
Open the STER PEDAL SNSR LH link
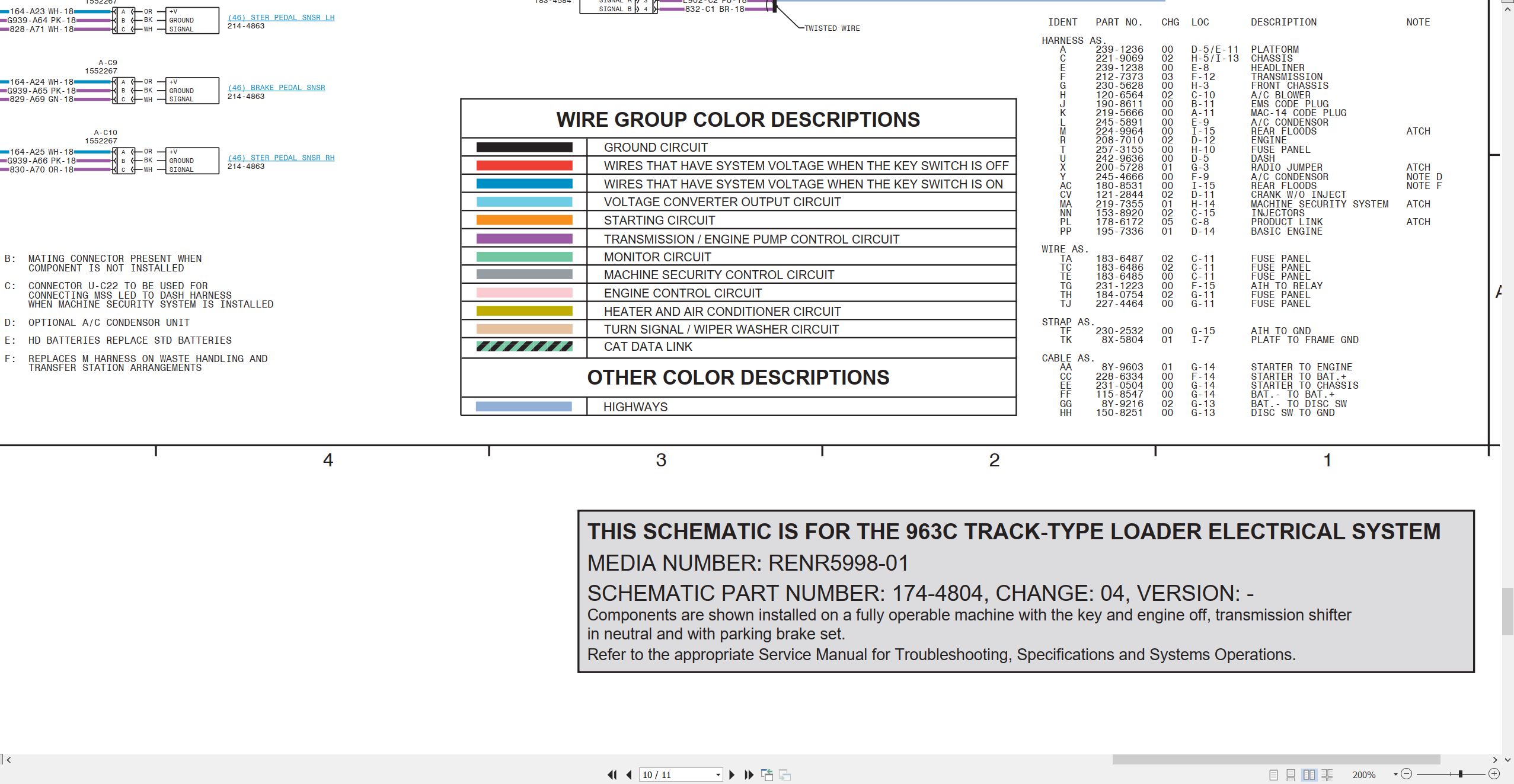point(281,18)
